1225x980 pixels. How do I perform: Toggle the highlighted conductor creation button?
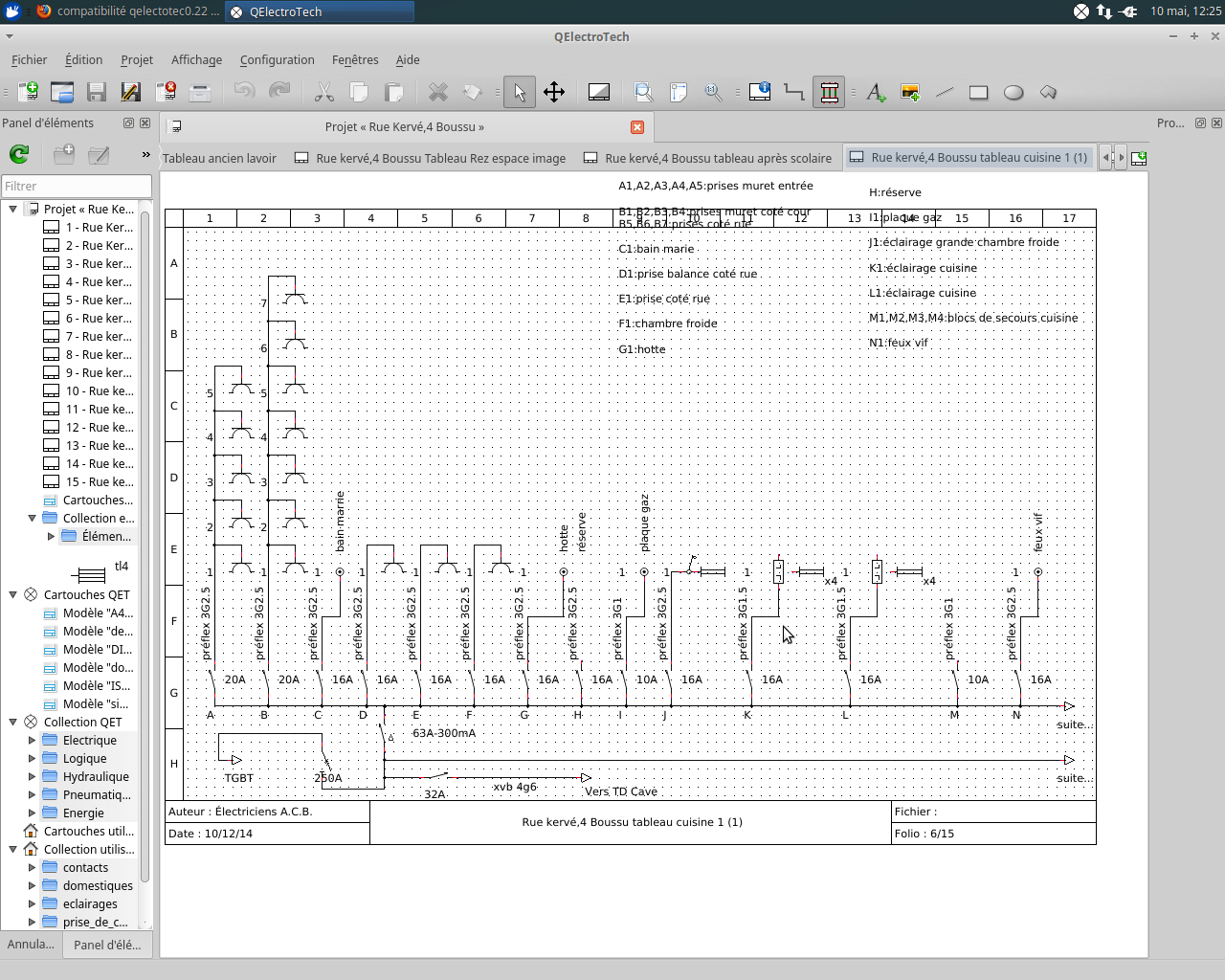tap(829, 92)
